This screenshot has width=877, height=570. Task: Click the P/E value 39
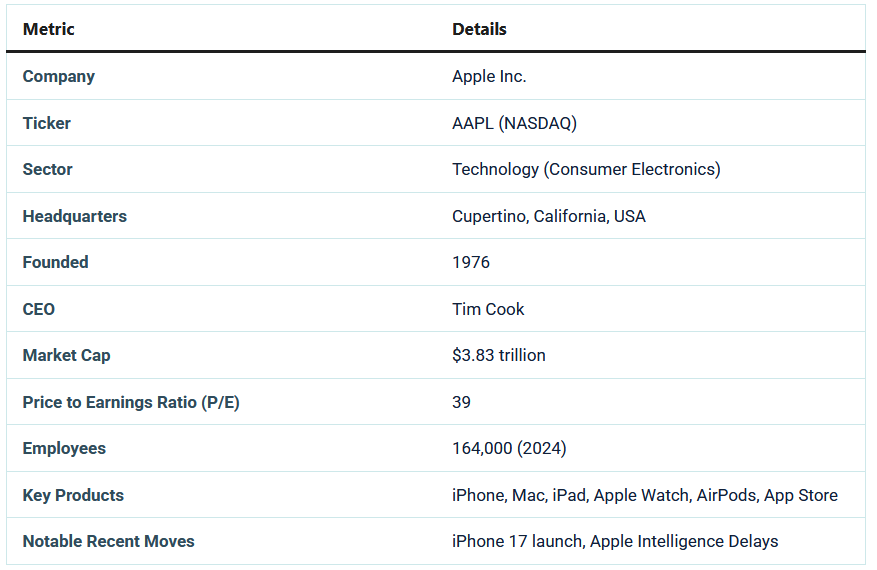462,402
